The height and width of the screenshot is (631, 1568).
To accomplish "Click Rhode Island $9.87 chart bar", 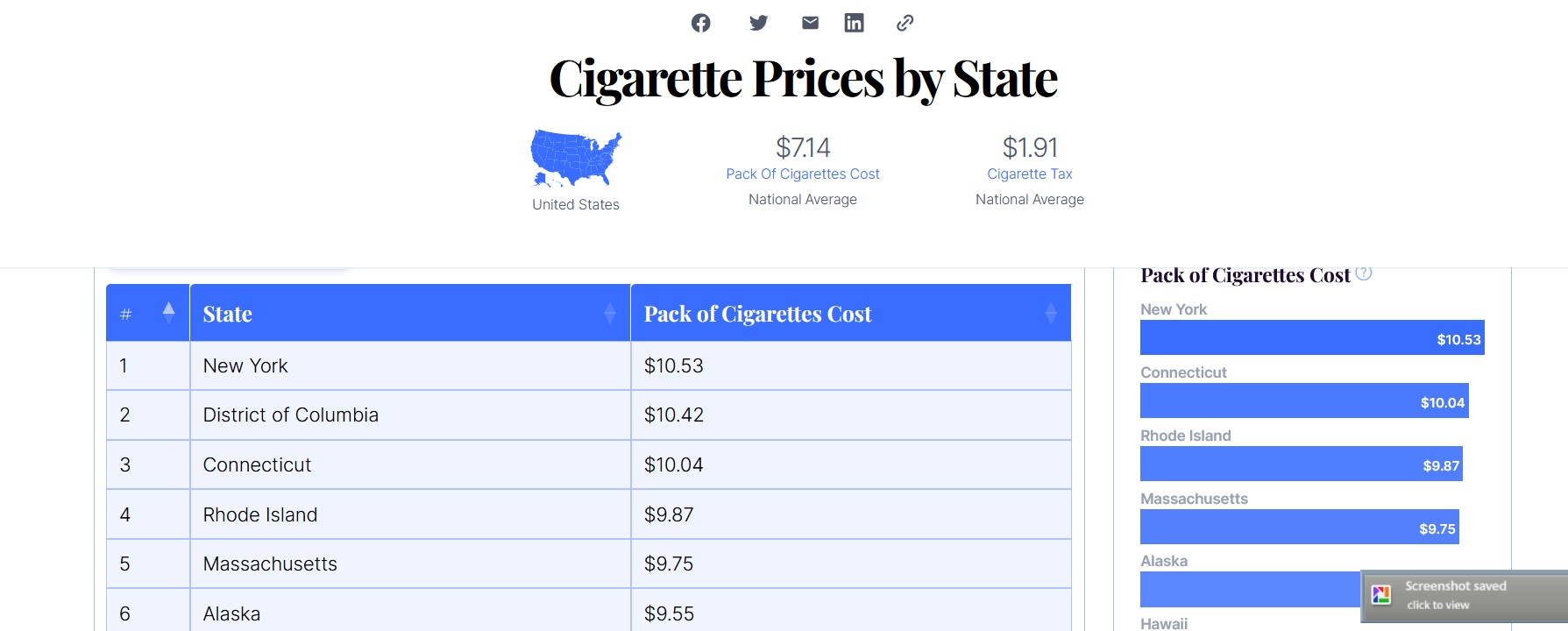I will (x=1302, y=464).
